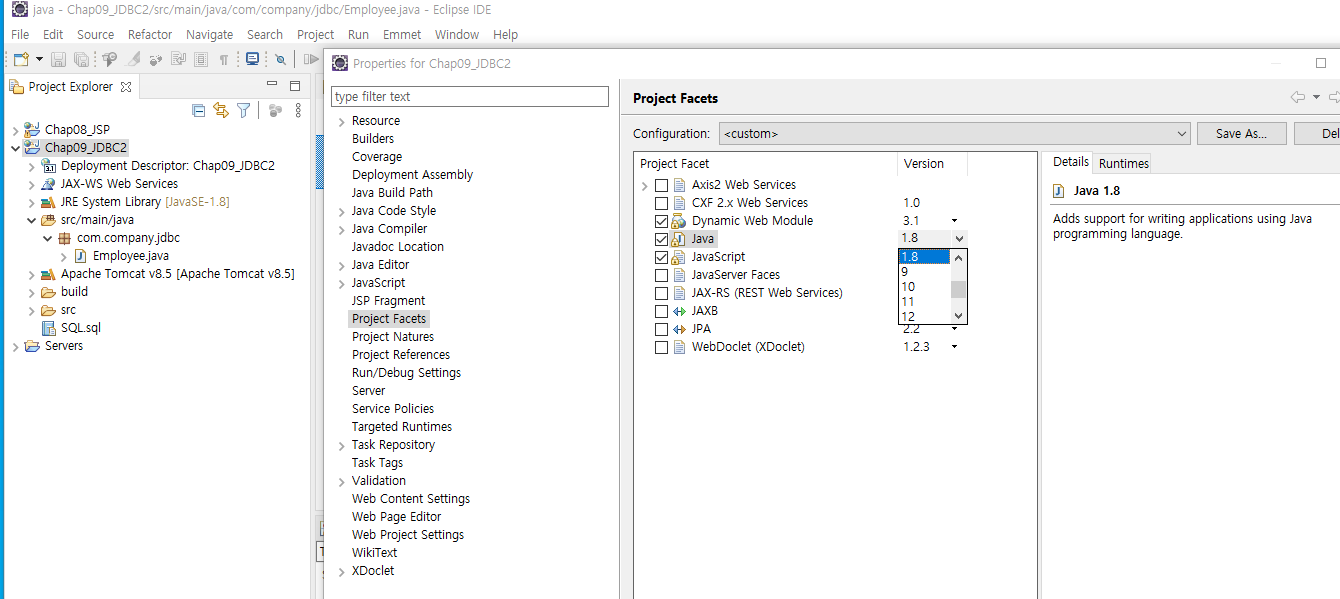Select Targeted Runtimes in properties list

(x=401, y=427)
